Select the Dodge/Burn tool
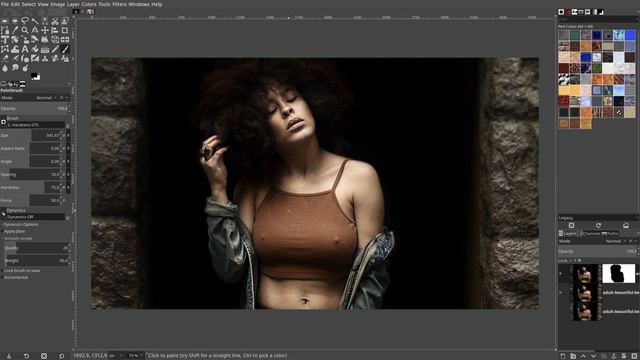 pos(25,68)
